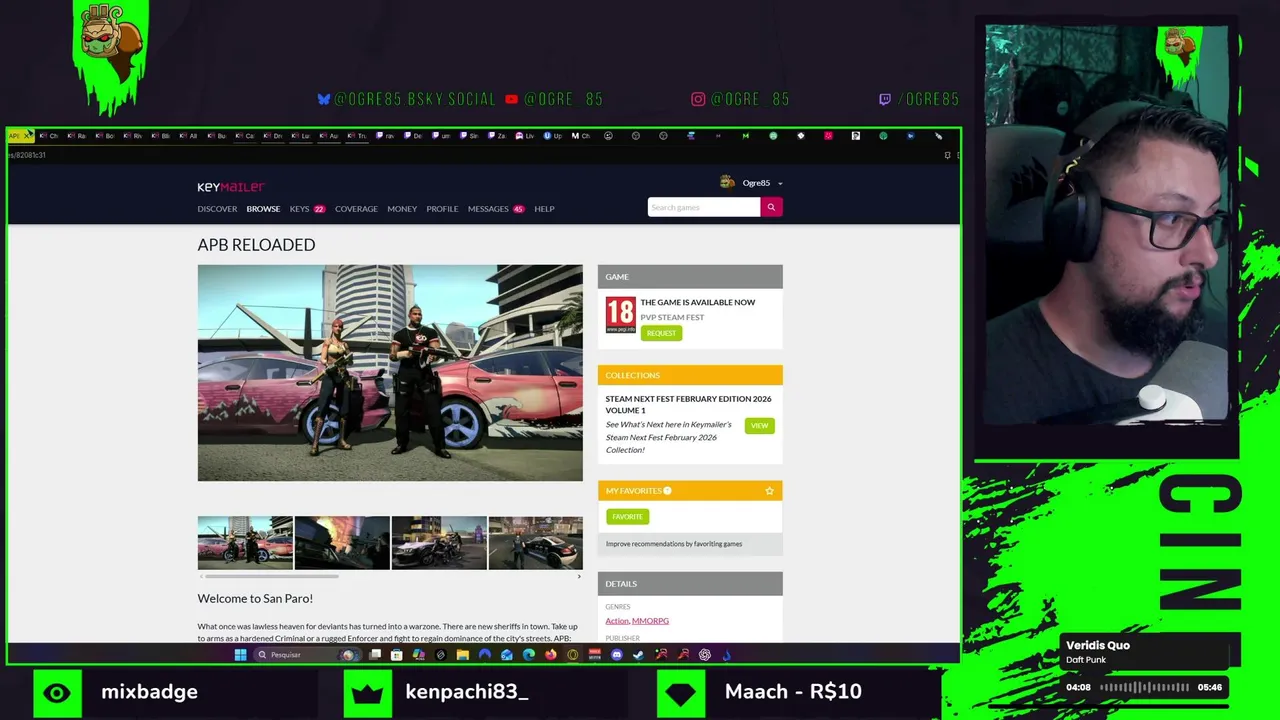The height and width of the screenshot is (720, 1280).
Task: Select first thumbnail with pink car and characters
Action: tap(245, 543)
